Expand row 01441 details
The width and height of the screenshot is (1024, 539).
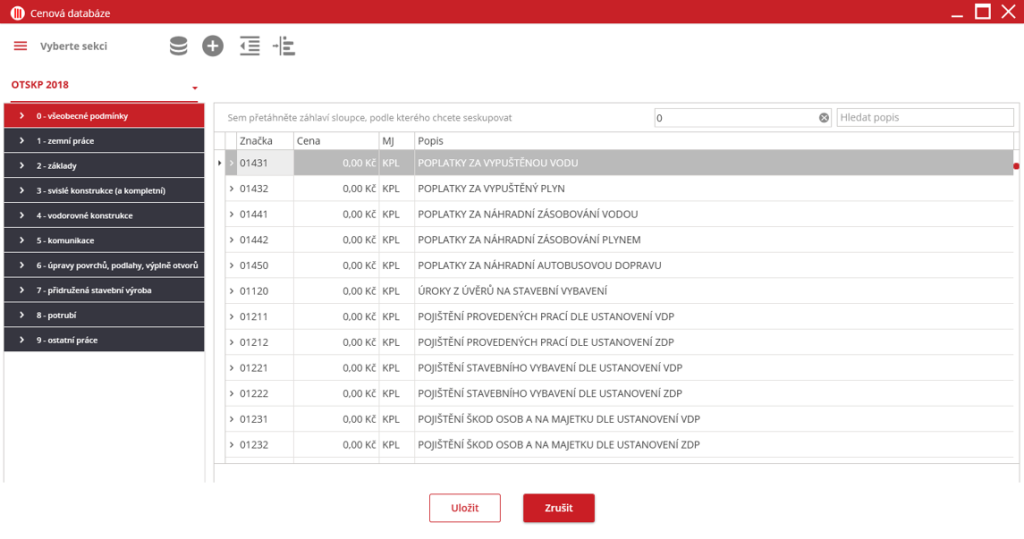coord(231,214)
